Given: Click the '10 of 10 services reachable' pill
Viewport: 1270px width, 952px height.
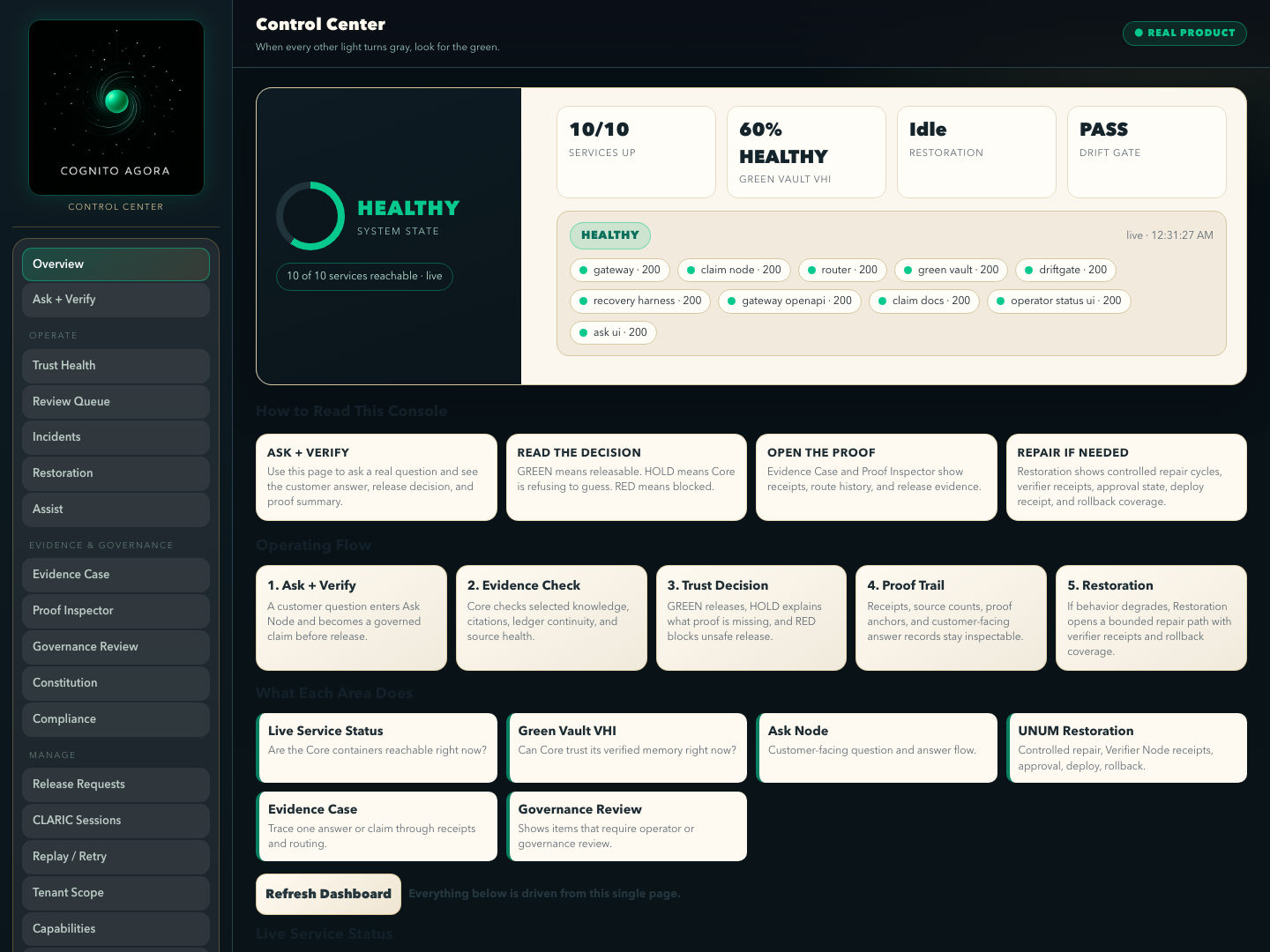Looking at the screenshot, I should click(364, 276).
